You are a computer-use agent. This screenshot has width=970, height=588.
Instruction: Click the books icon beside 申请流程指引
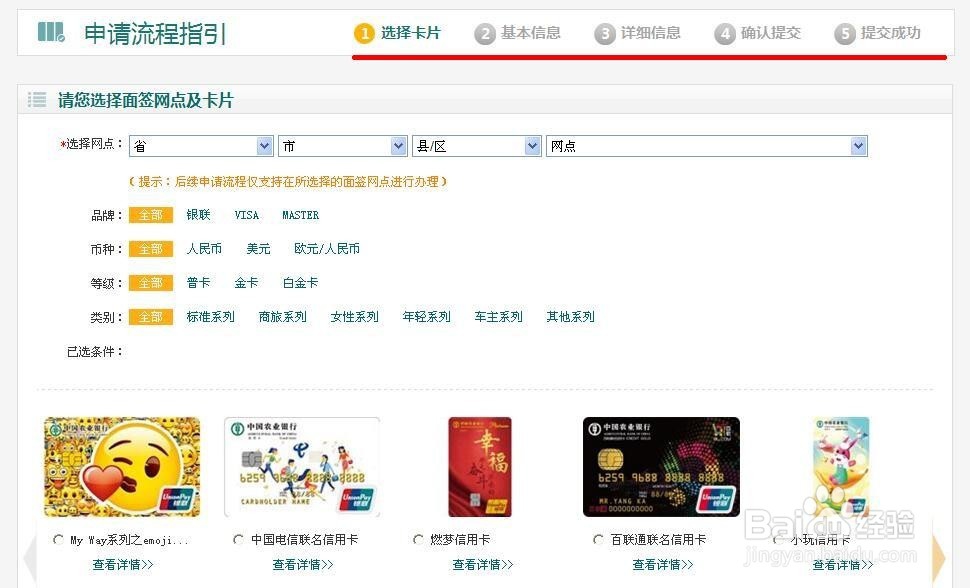(51, 32)
